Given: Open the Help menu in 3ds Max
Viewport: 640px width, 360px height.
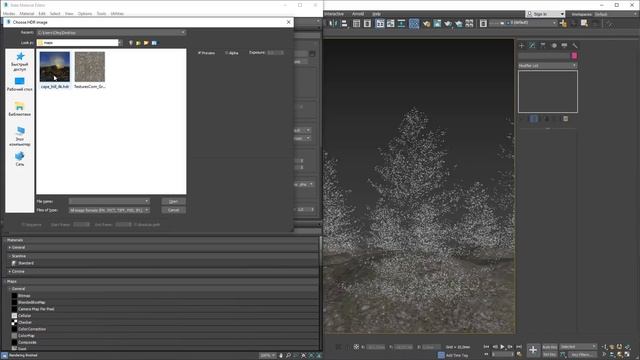Looking at the screenshot, I should point(376,14).
